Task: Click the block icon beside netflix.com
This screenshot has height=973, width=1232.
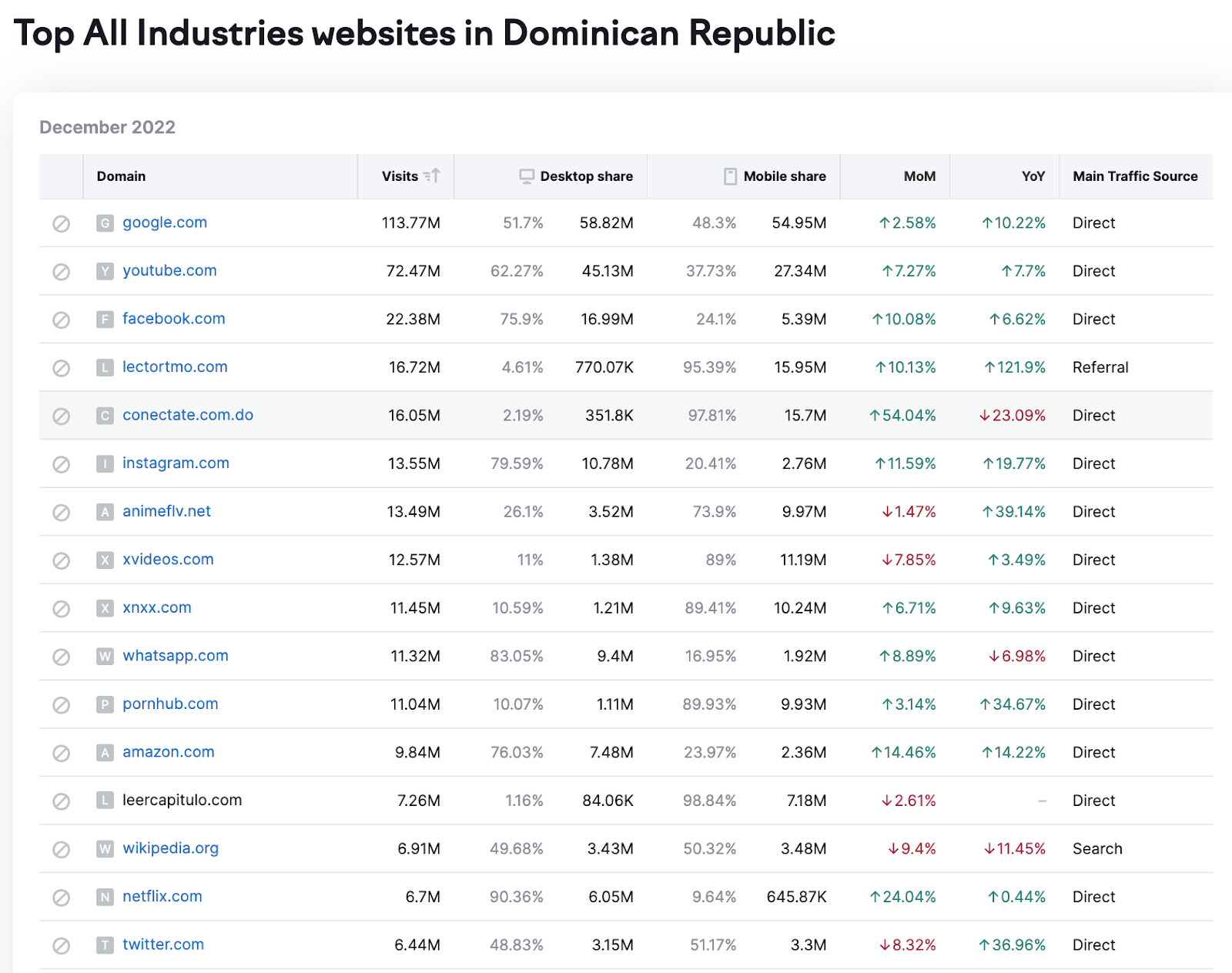Action: point(61,898)
